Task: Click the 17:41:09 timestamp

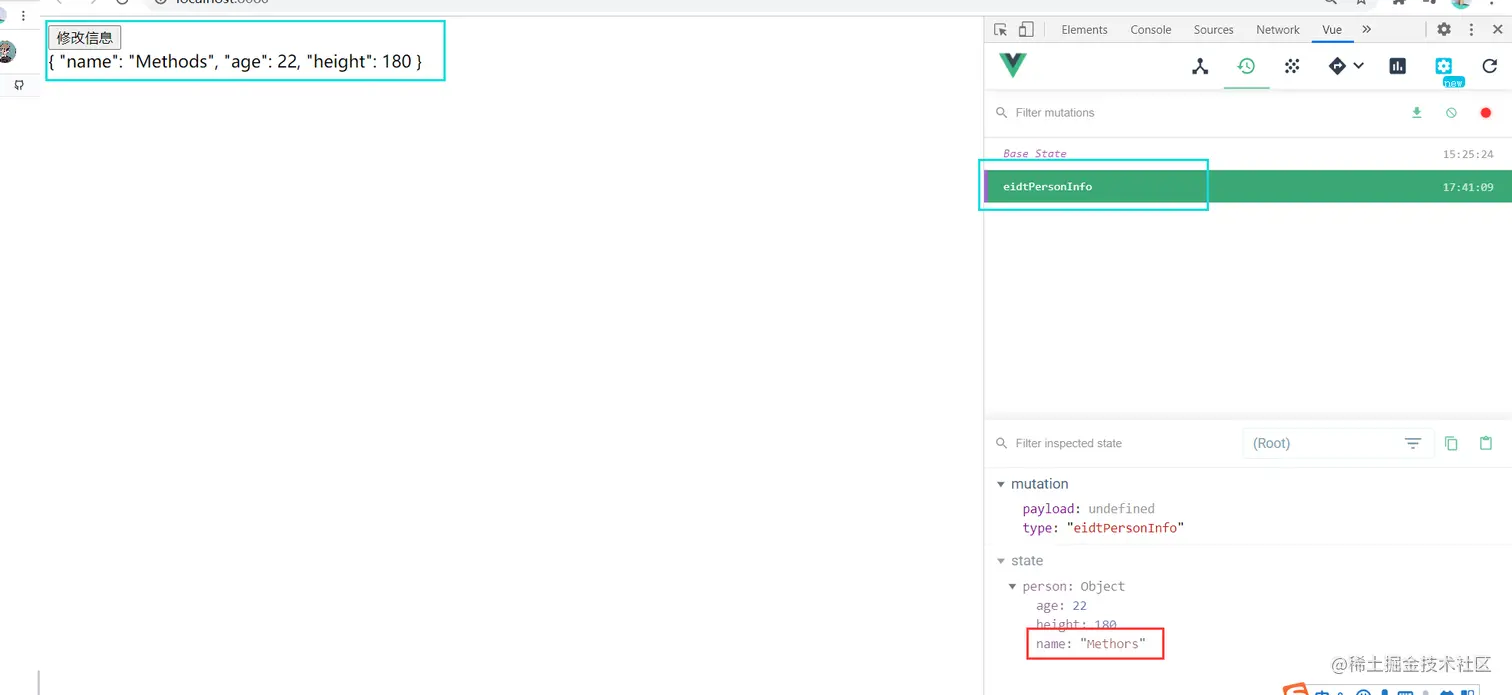Action: pos(1468,187)
